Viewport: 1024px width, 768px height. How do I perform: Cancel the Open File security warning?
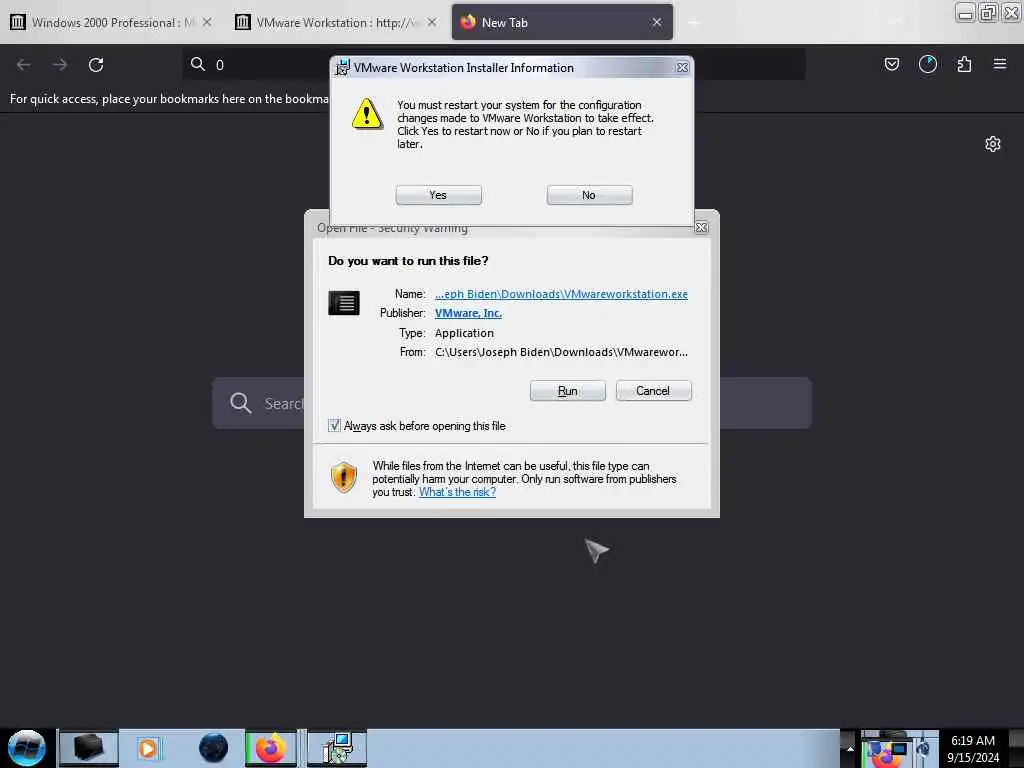tap(653, 391)
